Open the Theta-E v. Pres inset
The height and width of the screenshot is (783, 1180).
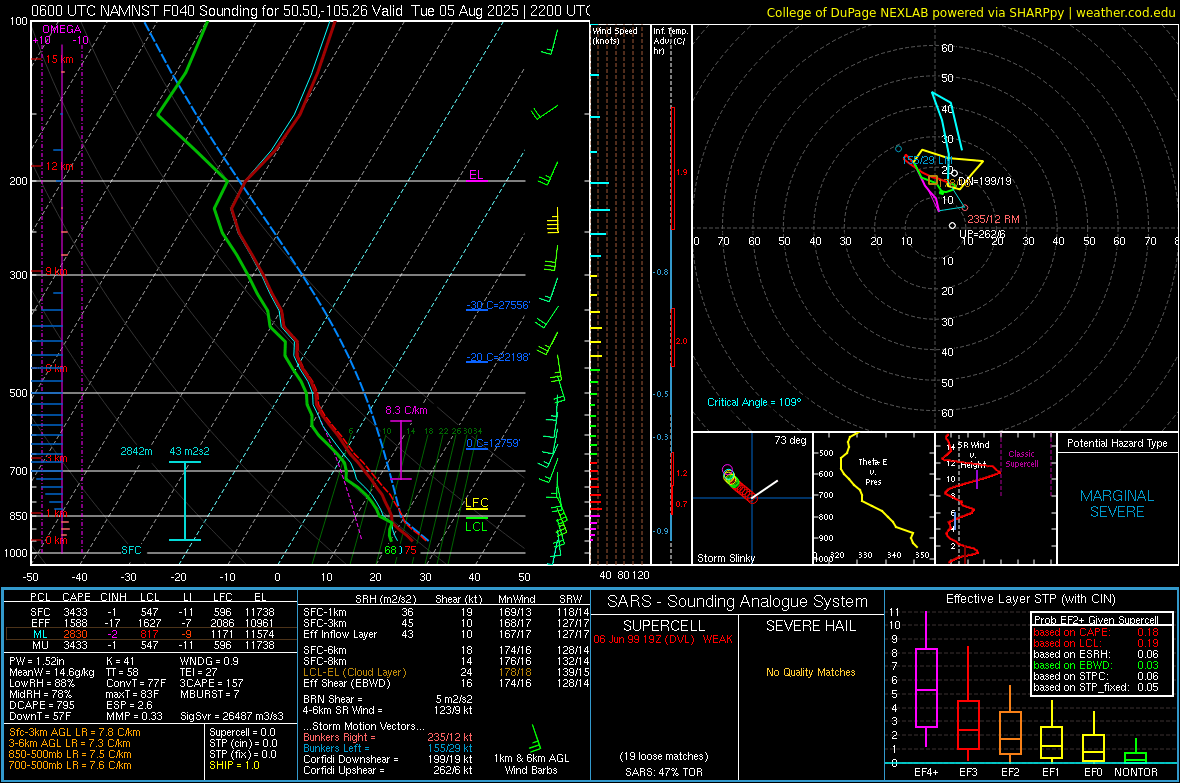[x=874, y=498]
